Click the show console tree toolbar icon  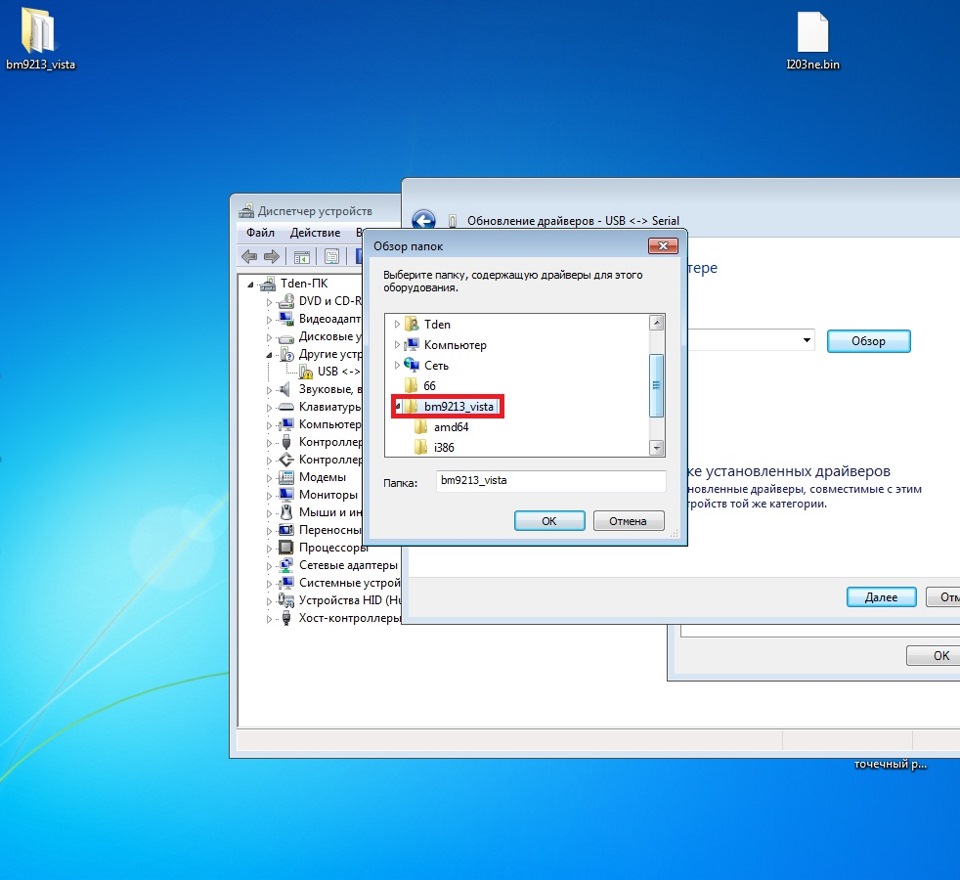point(302,257)
